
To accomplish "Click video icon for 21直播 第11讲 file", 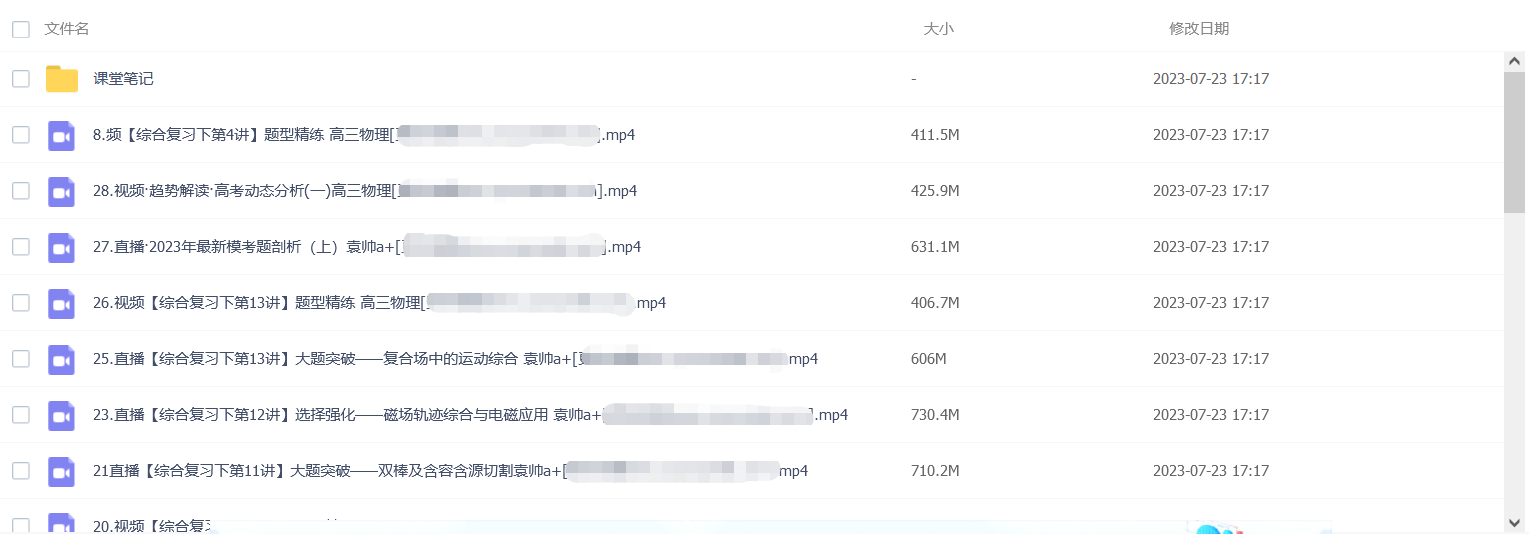I will tap(62, 471).
